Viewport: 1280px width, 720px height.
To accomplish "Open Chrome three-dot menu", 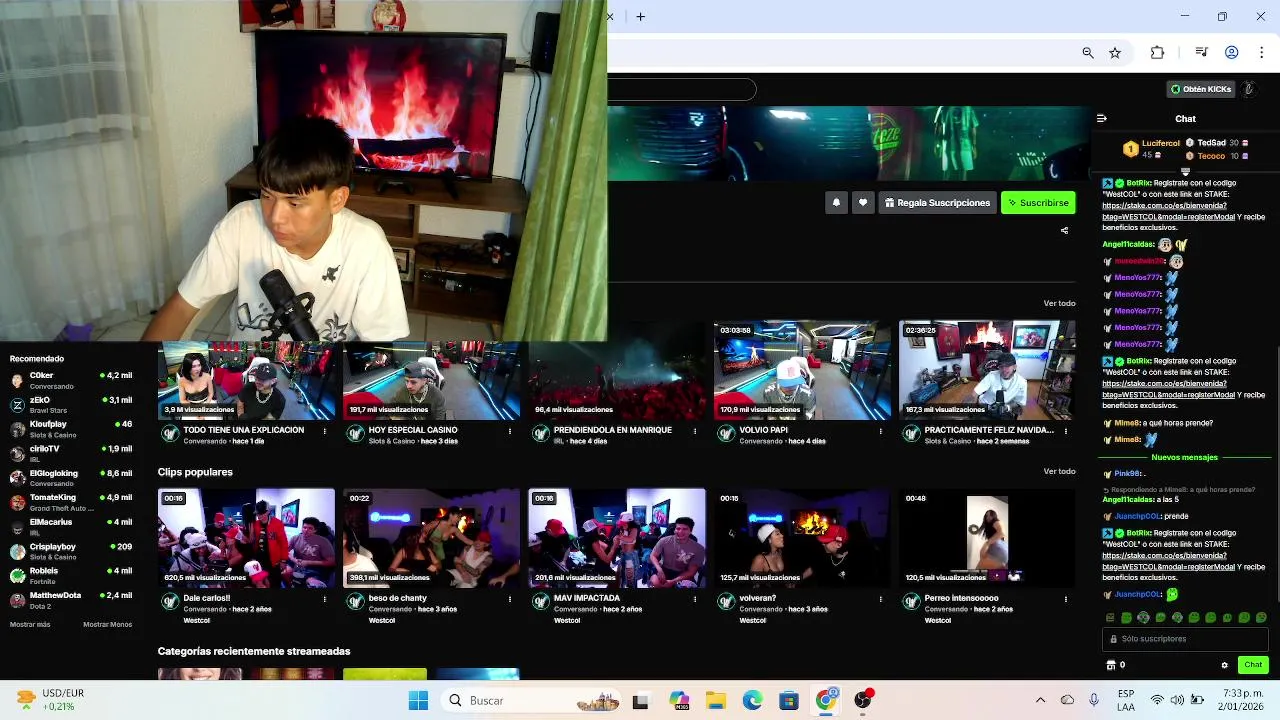I will coord(1262,53).
